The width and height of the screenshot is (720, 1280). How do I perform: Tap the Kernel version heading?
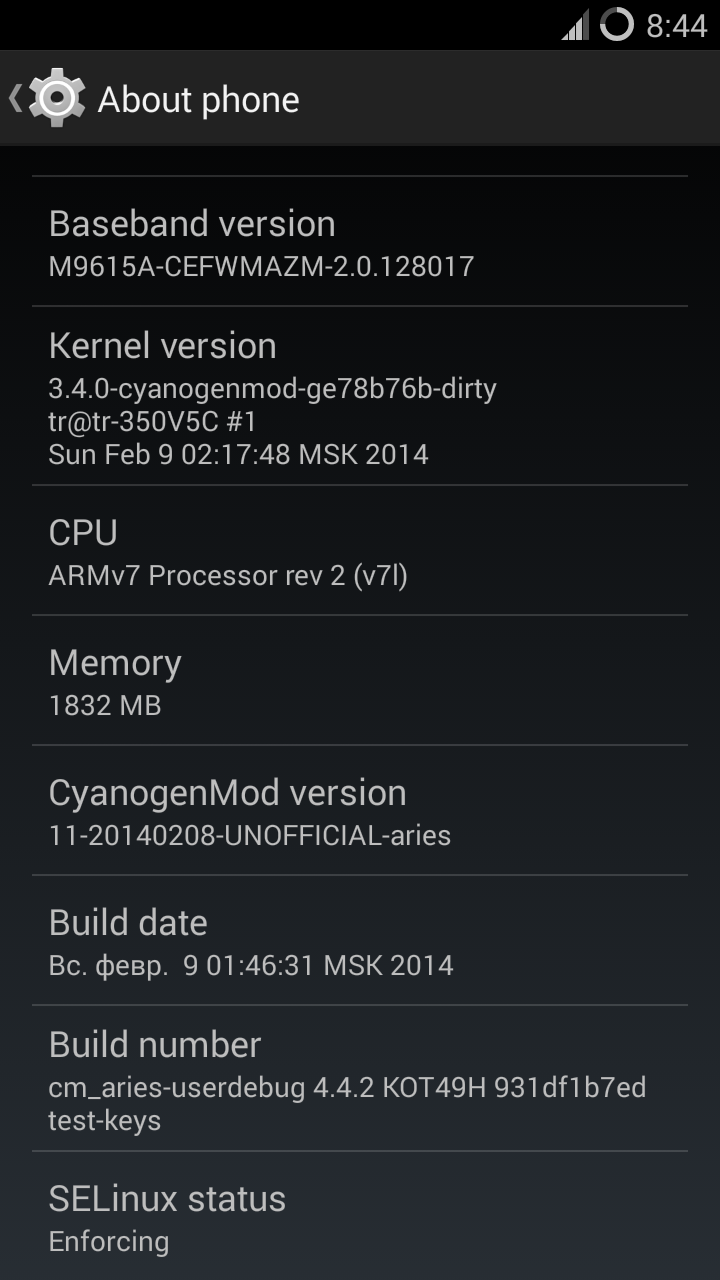162,346
